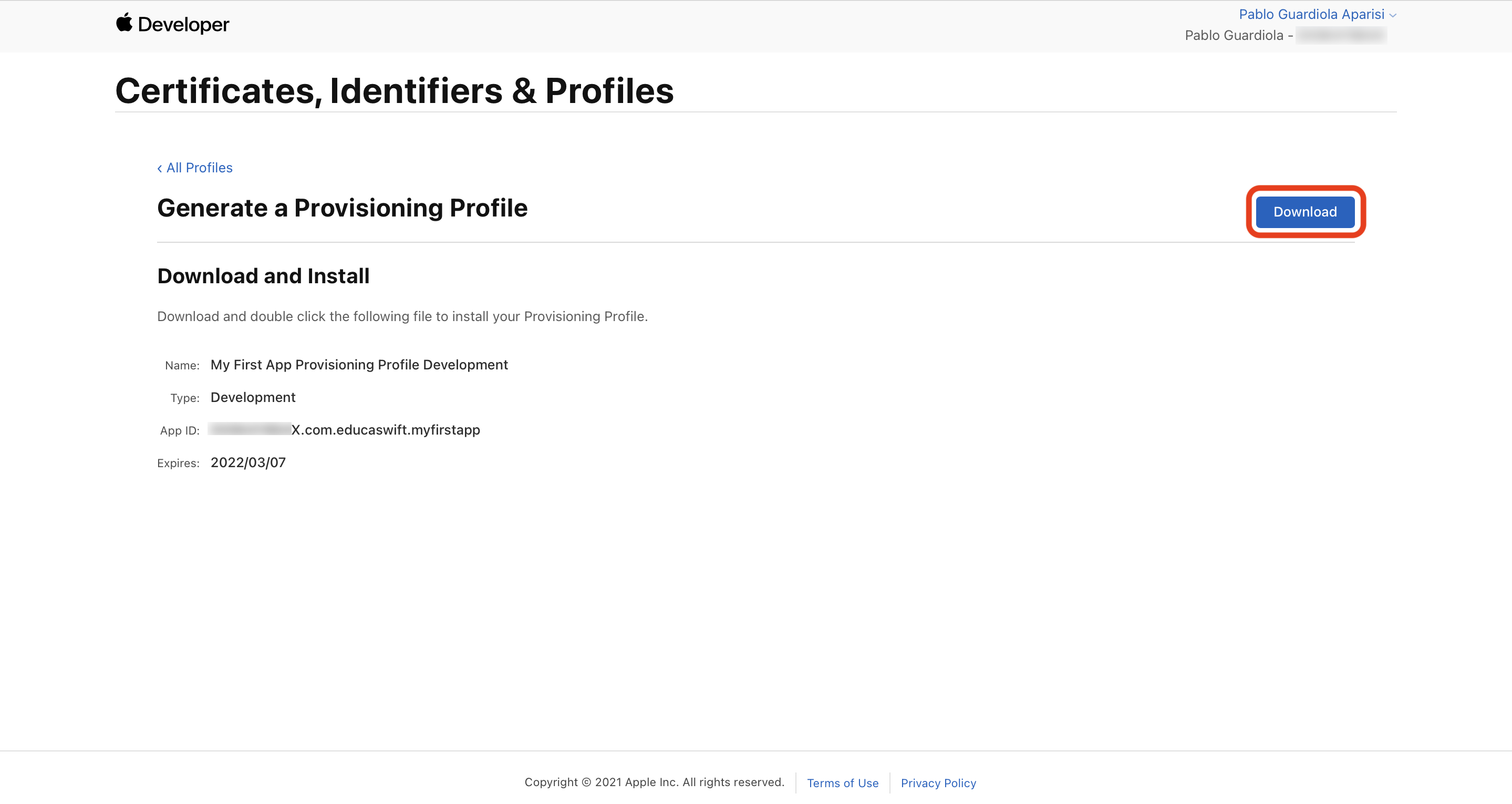Screen dimensions: 1512x804
Task: Go back to All Profiles
Action: [x=199, y=168]
